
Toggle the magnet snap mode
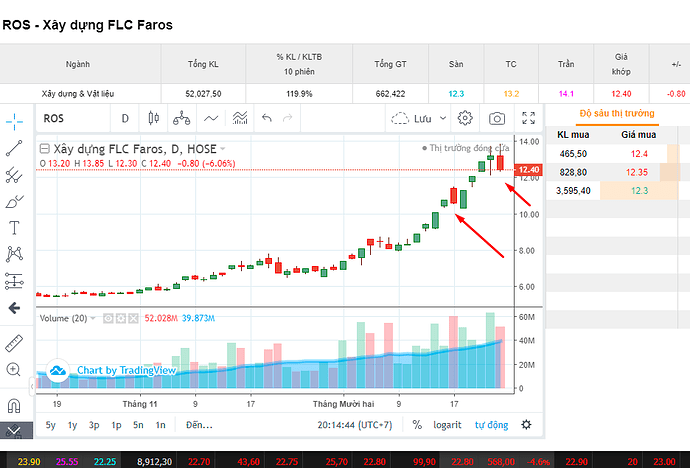pyautogui.click(x=14, y=405)
